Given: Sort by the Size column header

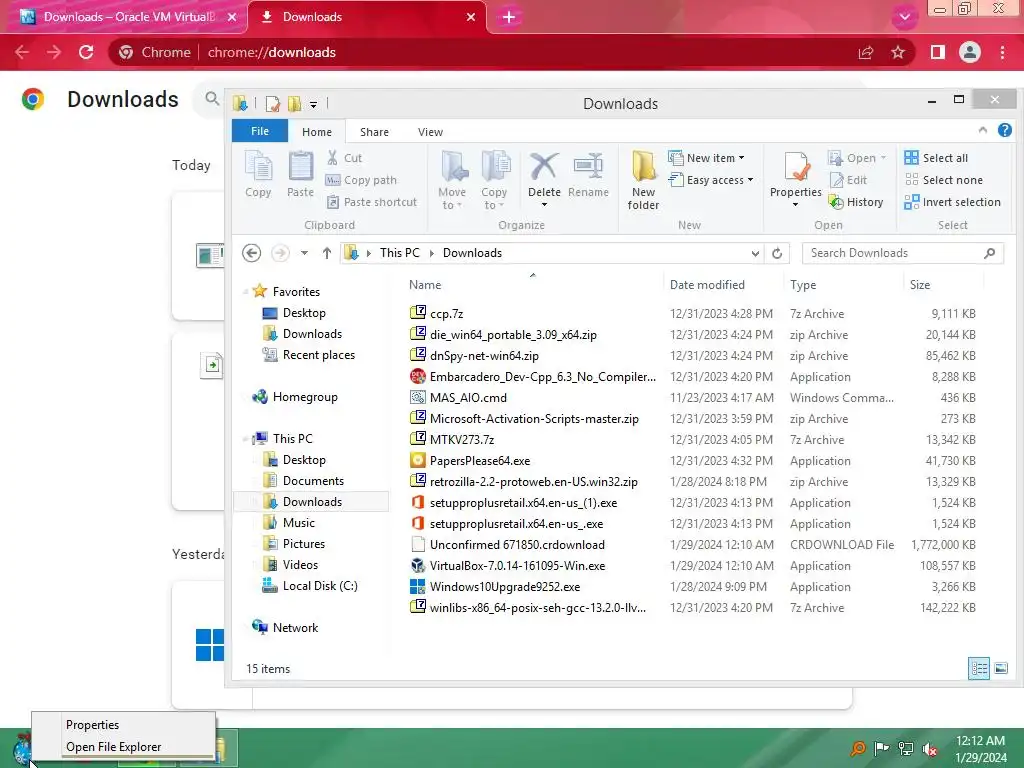Looking at the screenshot, I should [920, 285].
